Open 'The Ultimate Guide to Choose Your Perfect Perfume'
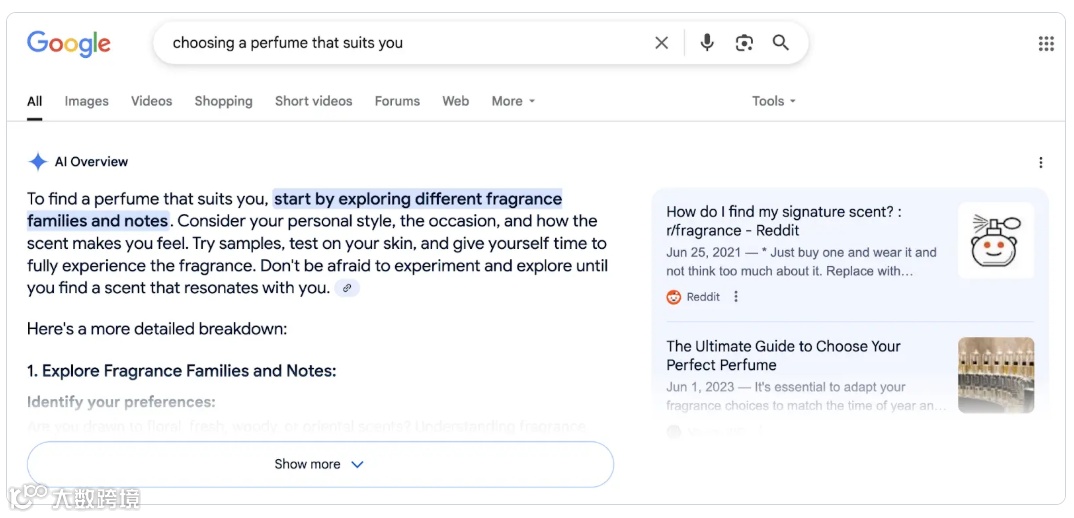Image resolution: width=1074 pixels, height=518 pixels. point(783,356)
